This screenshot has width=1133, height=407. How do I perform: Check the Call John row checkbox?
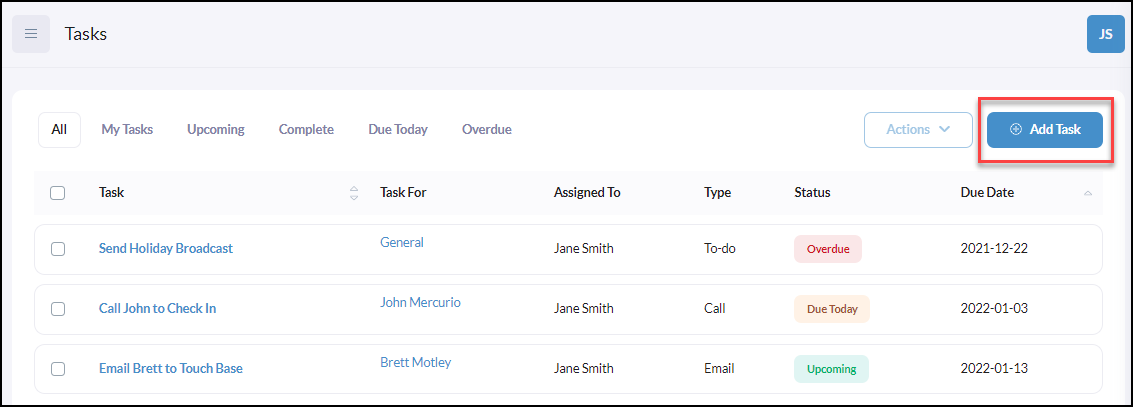[58, 309]
